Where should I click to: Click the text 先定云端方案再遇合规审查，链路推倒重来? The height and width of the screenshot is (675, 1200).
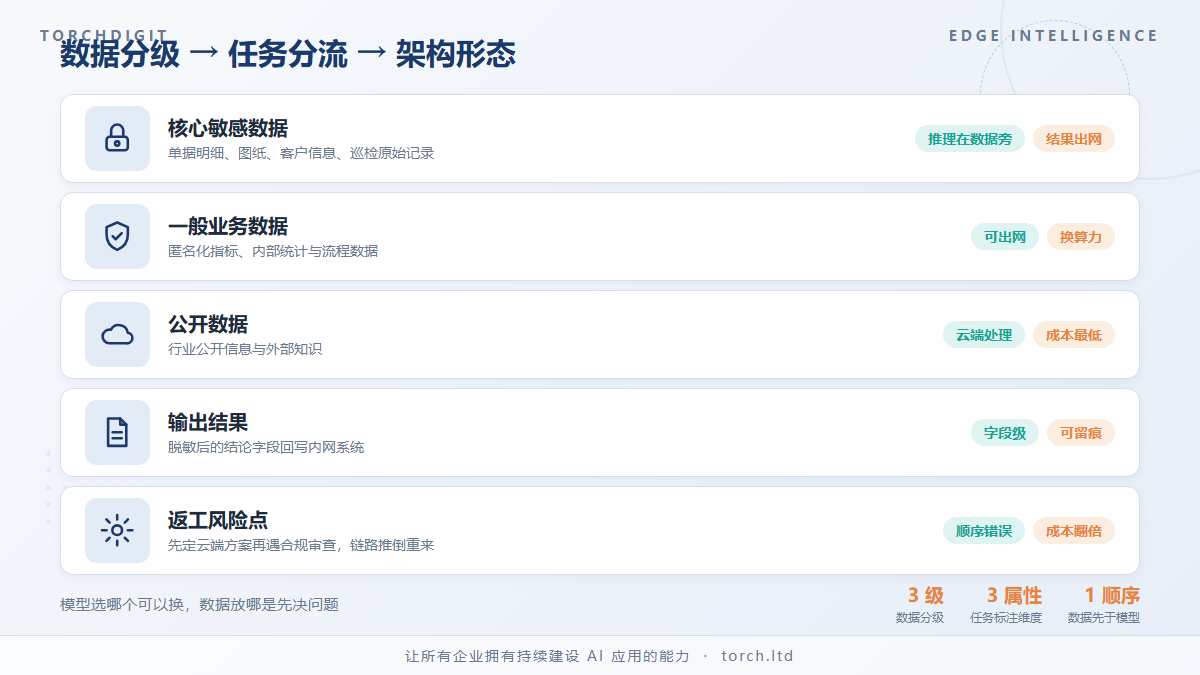[x=301, y=545]
